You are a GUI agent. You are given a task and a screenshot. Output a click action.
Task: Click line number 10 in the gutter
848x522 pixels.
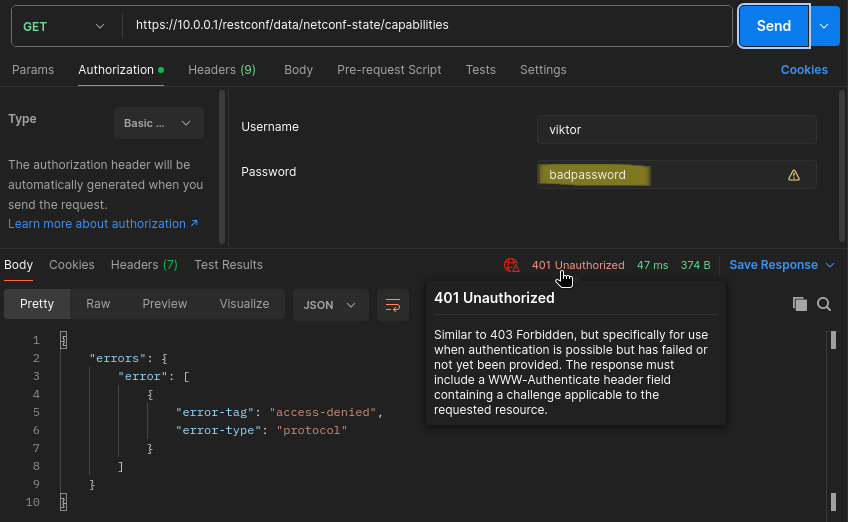pyautogui.click(x=32, y=502)
